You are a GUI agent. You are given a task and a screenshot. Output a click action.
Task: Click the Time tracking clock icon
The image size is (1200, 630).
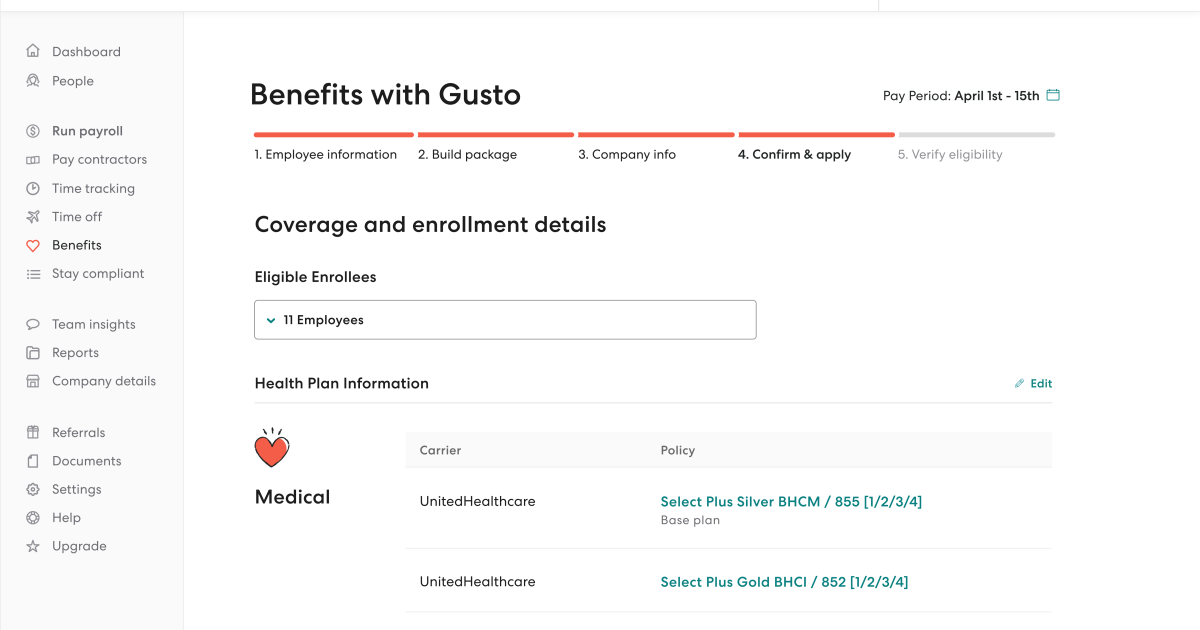tap(33, 188)
